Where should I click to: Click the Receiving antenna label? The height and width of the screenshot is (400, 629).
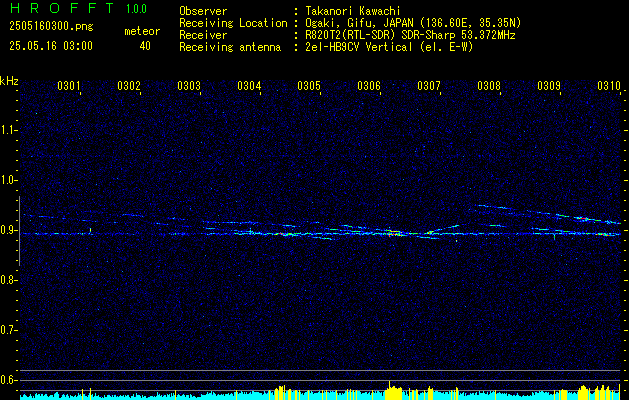[230, 47]
